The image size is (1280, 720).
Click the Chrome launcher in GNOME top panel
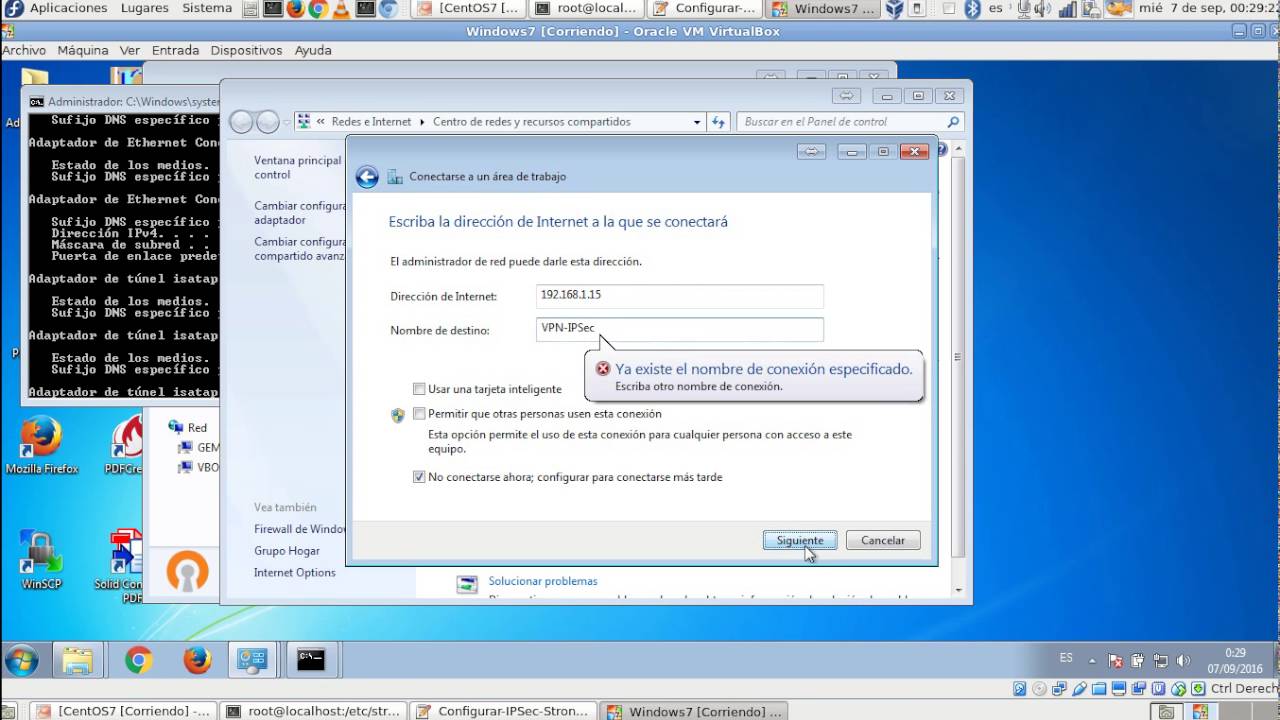pyautogui.click(x=318, y=9)
